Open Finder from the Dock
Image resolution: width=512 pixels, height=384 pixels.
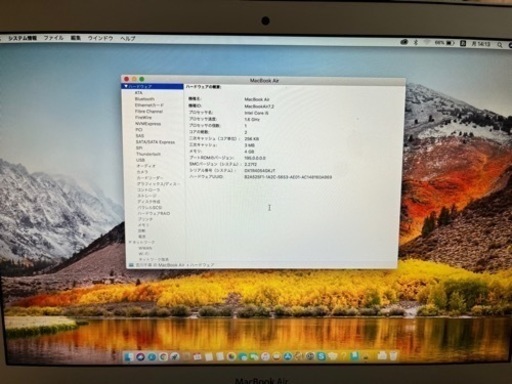pos(129,357)
